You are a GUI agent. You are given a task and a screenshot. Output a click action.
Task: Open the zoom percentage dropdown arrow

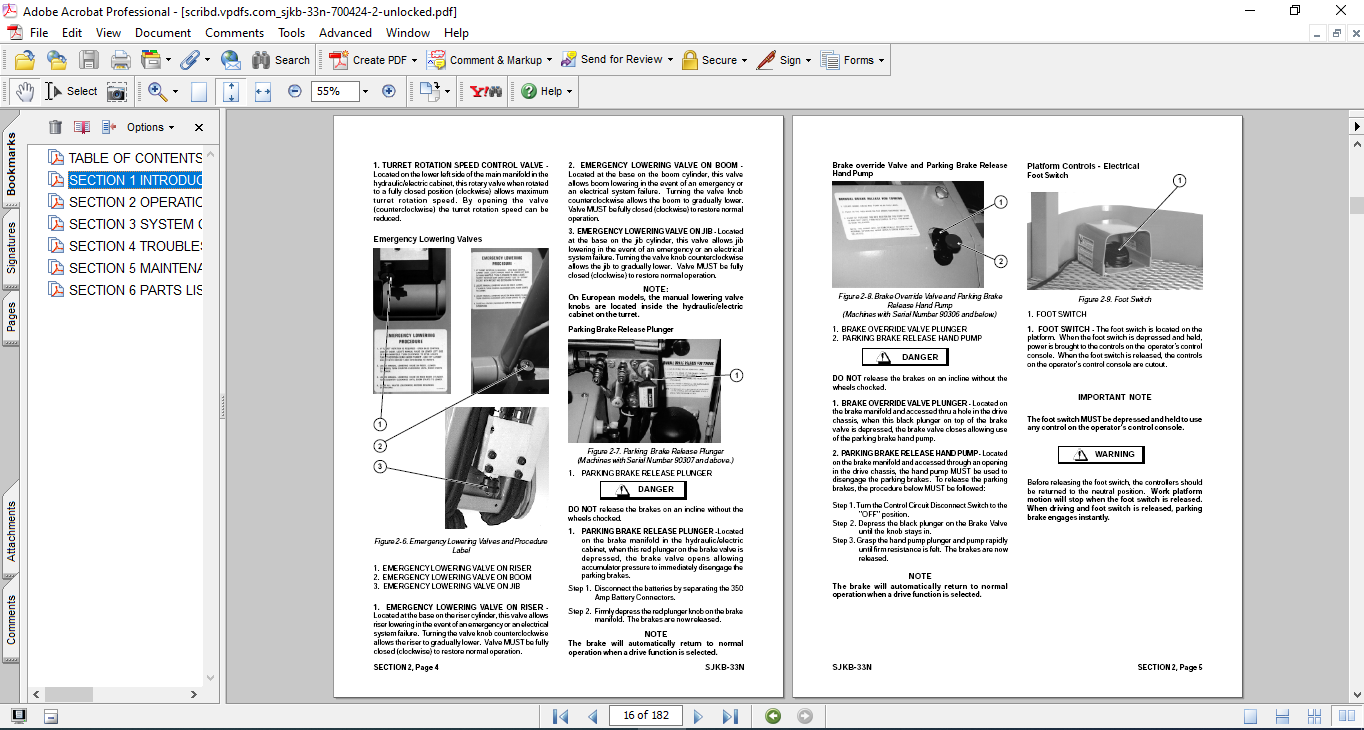click(365, 91)
